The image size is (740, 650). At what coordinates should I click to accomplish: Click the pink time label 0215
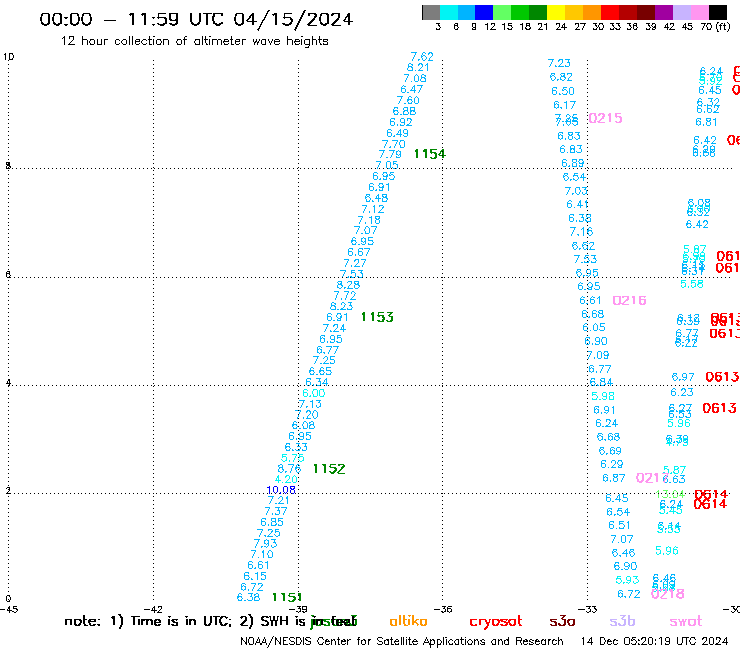point(605,118)
